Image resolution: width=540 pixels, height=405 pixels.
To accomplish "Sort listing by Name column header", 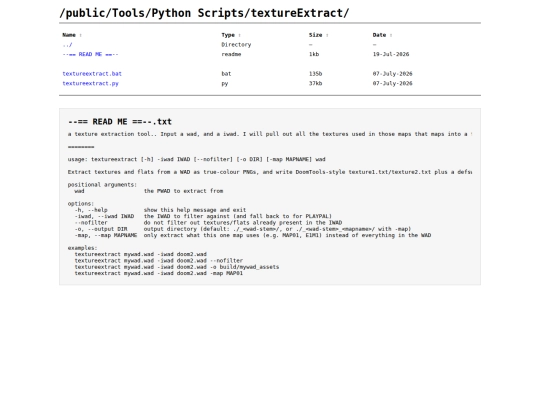I will coord(69,35).
